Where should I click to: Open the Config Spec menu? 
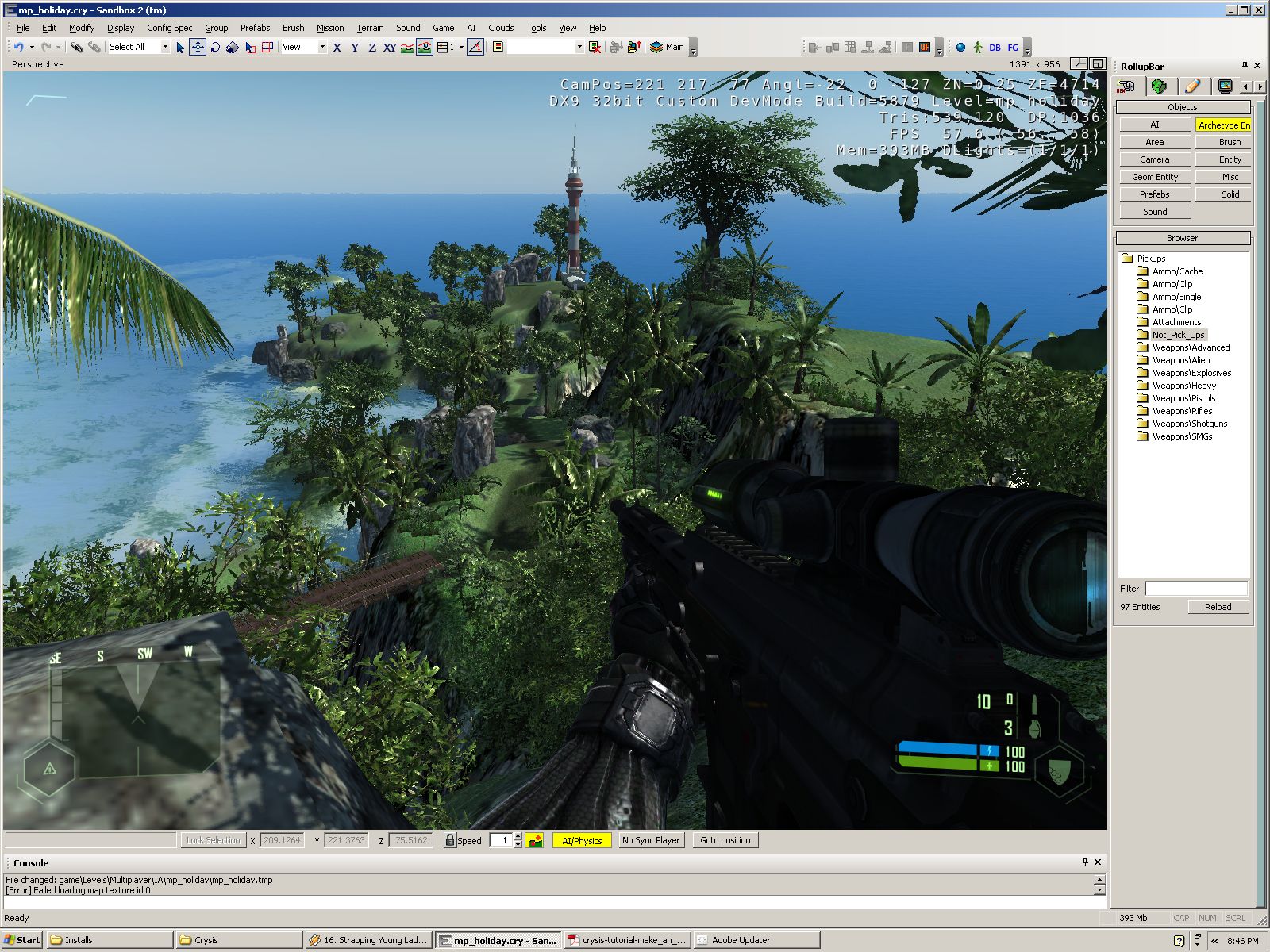(169, 28)
